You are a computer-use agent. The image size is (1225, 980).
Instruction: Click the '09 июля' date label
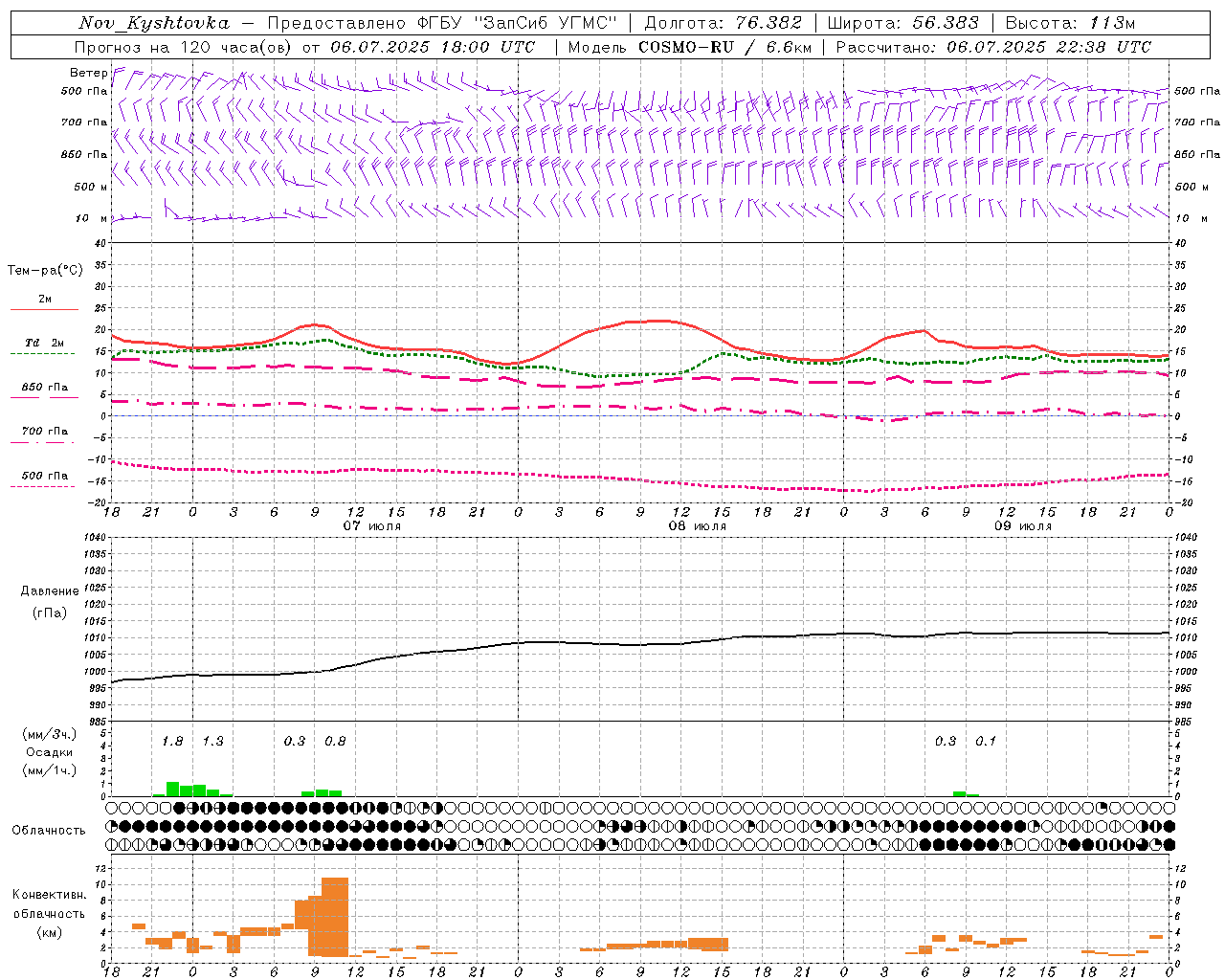point(1023,526)
